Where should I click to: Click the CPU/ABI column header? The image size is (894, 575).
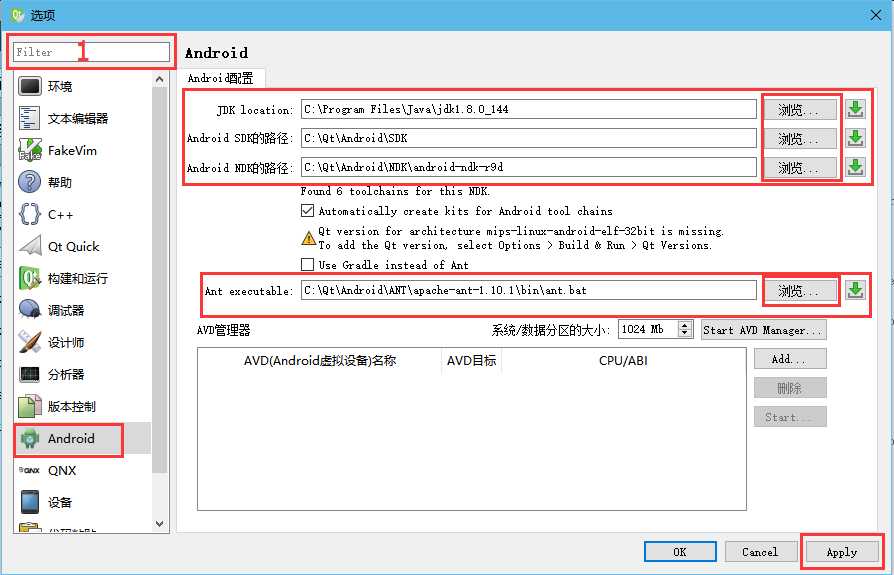tap(623, 361)
